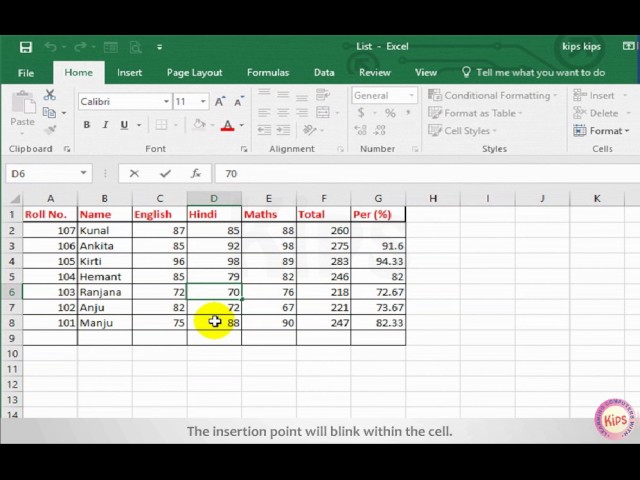Click the Middle Align icon
Image resolution: width=640 pixels, height=480 pixels.
point(283,95)
